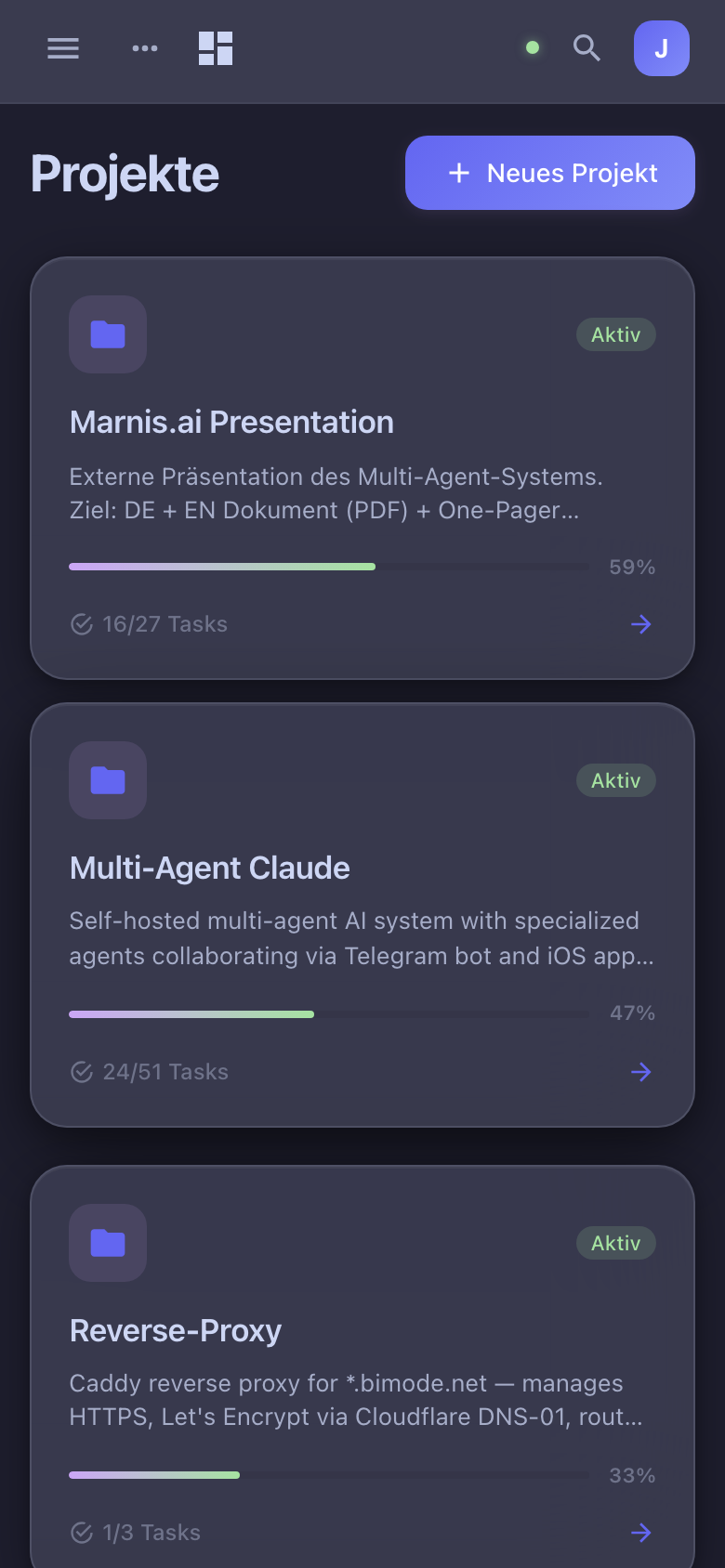Viewport: 725px width, 1568px height.
Task: Click the checkmark icon beside 24/51 Tasks
Action: (x=80, y=1072)
